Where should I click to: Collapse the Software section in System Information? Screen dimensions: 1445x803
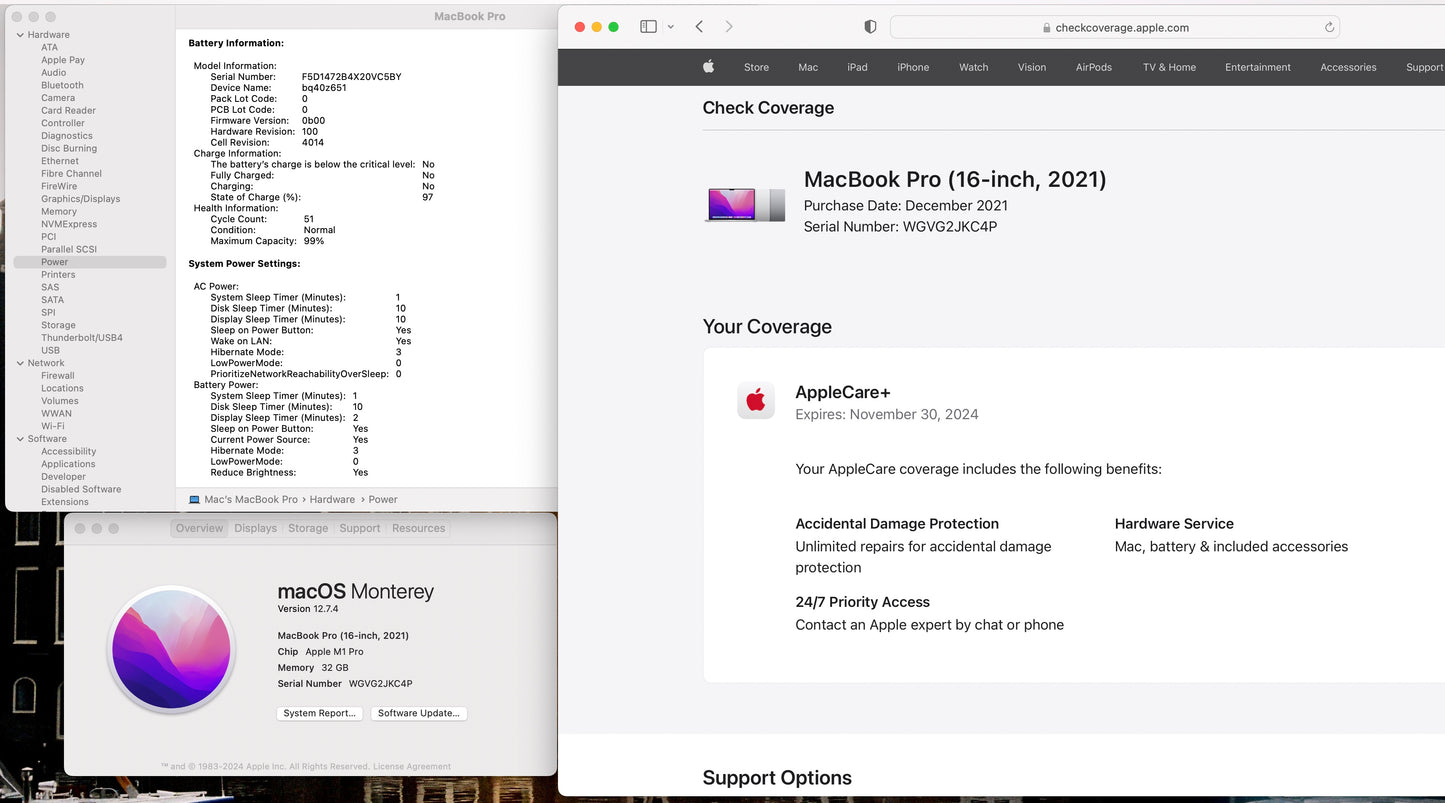19,438
